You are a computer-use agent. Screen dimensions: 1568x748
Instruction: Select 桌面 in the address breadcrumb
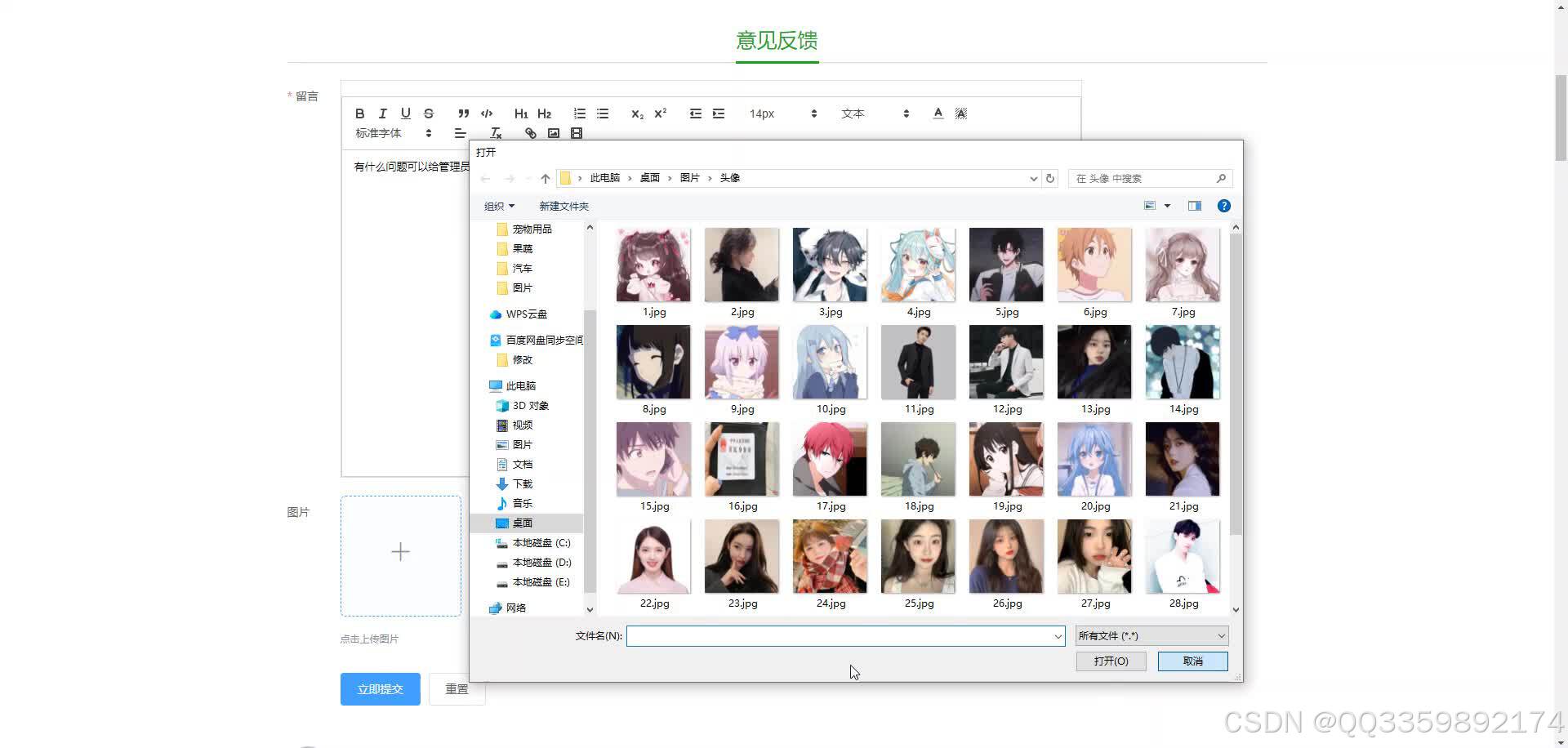(x=649, y=178)
